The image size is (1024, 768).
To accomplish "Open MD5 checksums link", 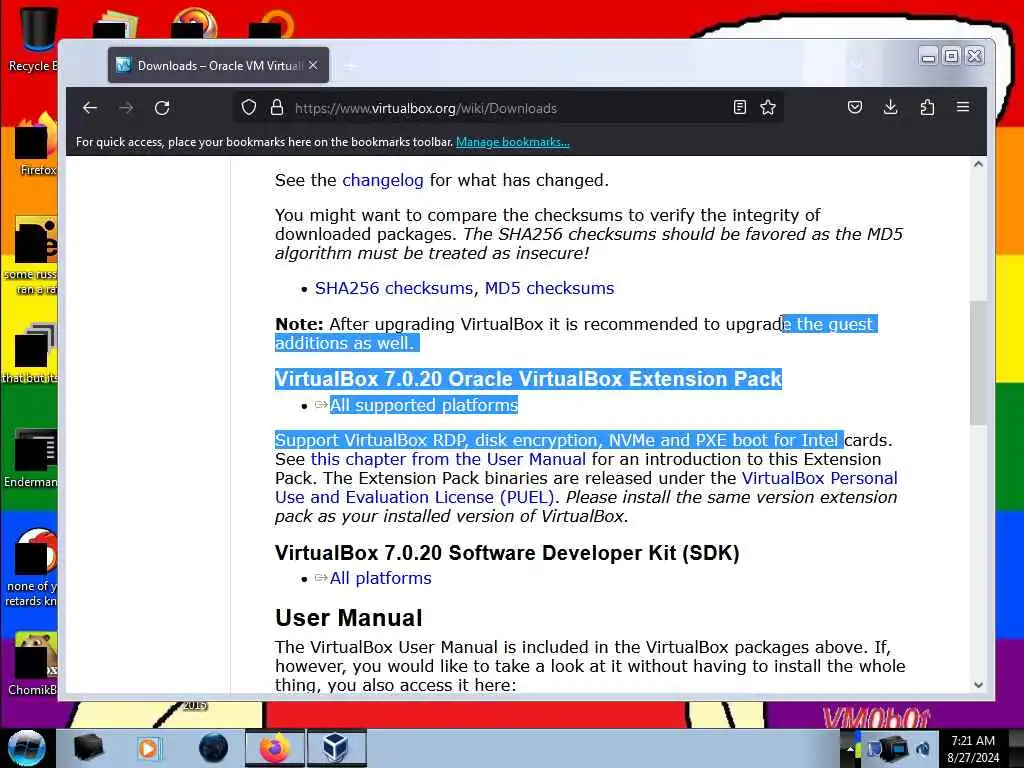I will pyautogui.click(x=549, y=288).
